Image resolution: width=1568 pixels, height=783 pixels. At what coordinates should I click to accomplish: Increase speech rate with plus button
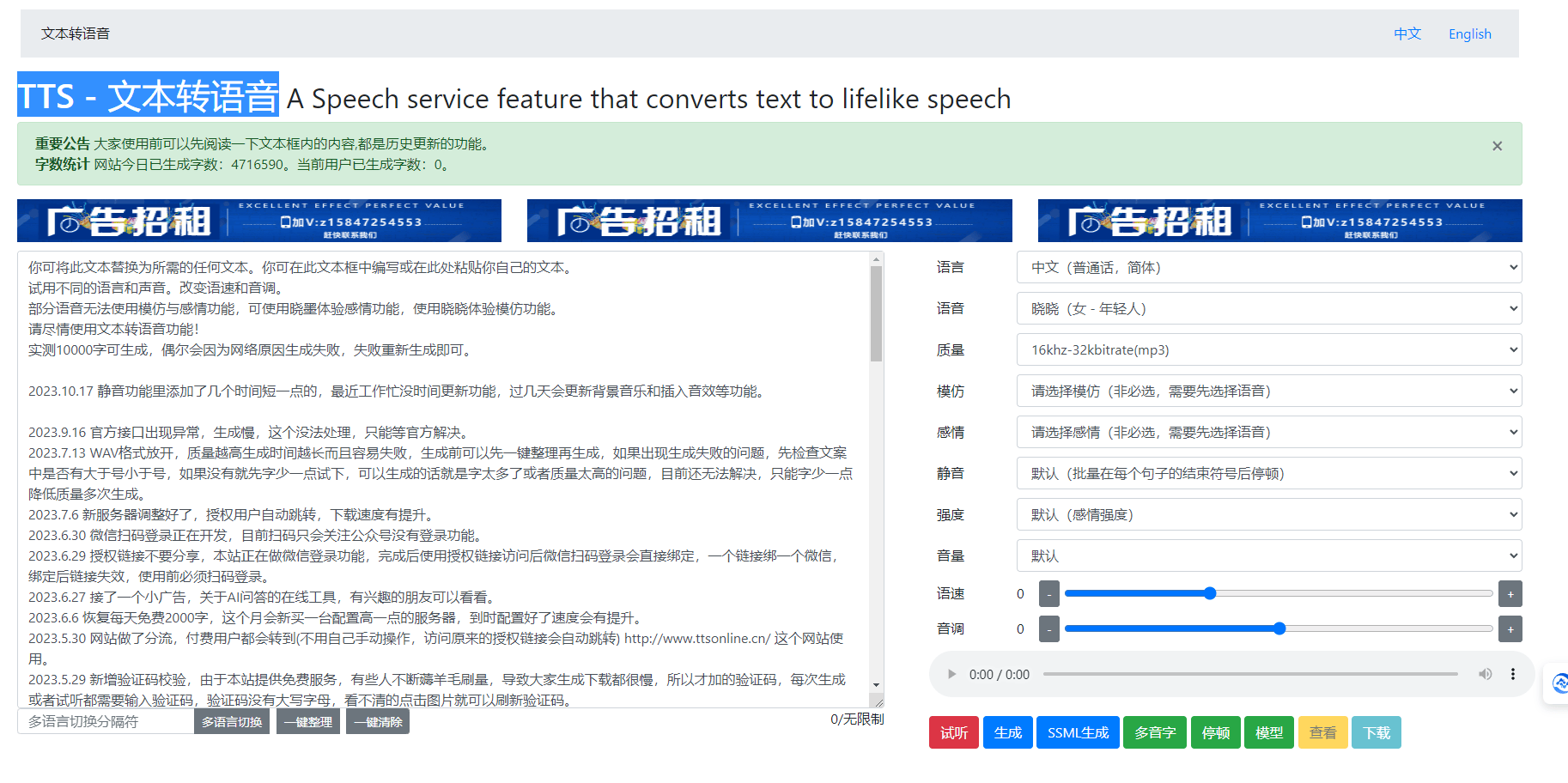point(1510,594)
